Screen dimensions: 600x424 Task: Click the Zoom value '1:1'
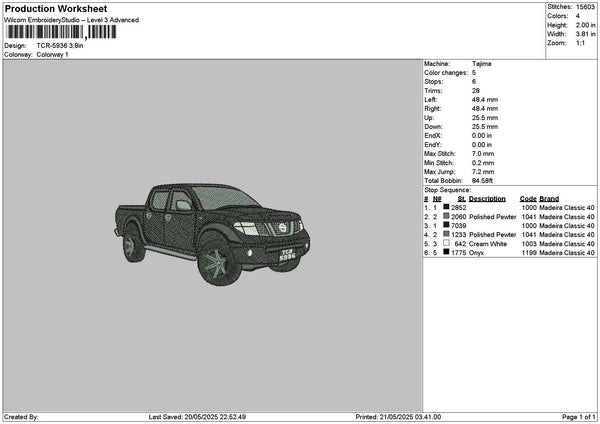point(580,43)
